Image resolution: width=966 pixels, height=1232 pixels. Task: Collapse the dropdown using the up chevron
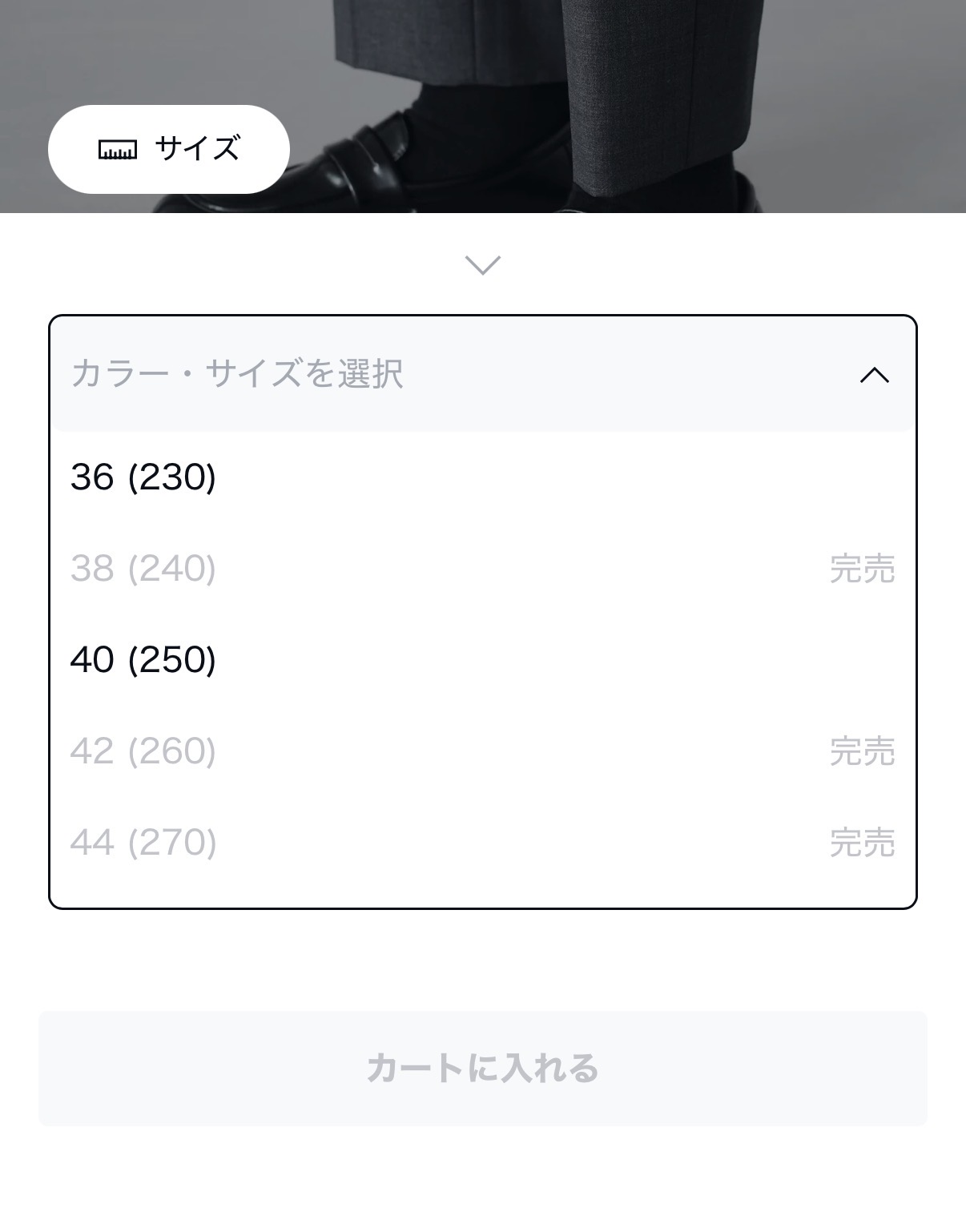click(x=874, y=374)
